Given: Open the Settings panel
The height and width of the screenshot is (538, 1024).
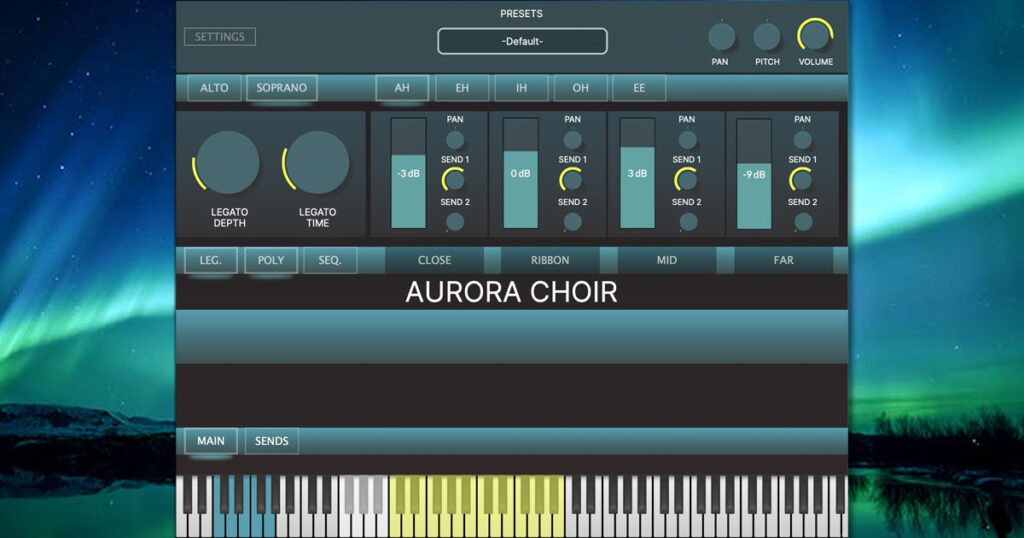Looking at the screenshot, I should point(219,37).
